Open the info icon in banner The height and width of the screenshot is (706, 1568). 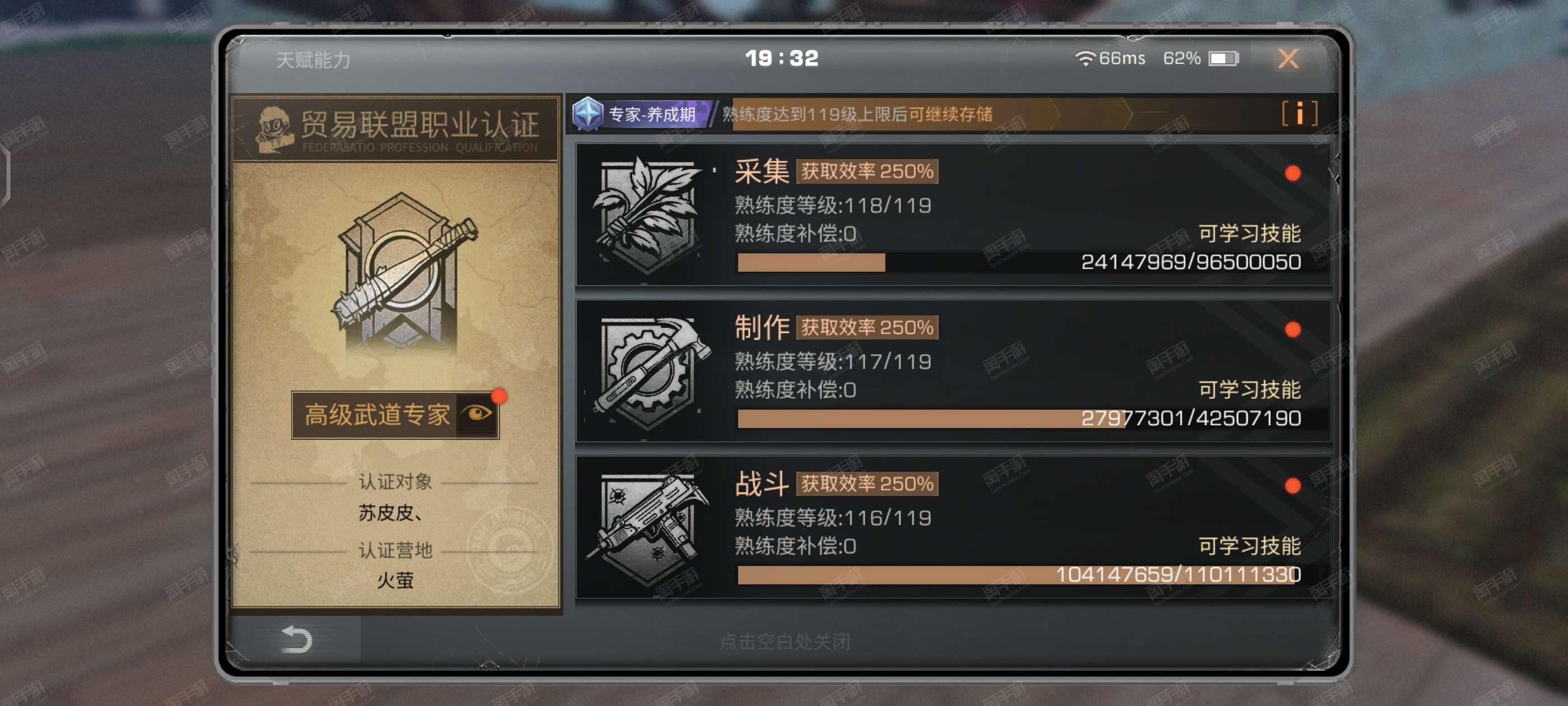tap(1299, 114)
